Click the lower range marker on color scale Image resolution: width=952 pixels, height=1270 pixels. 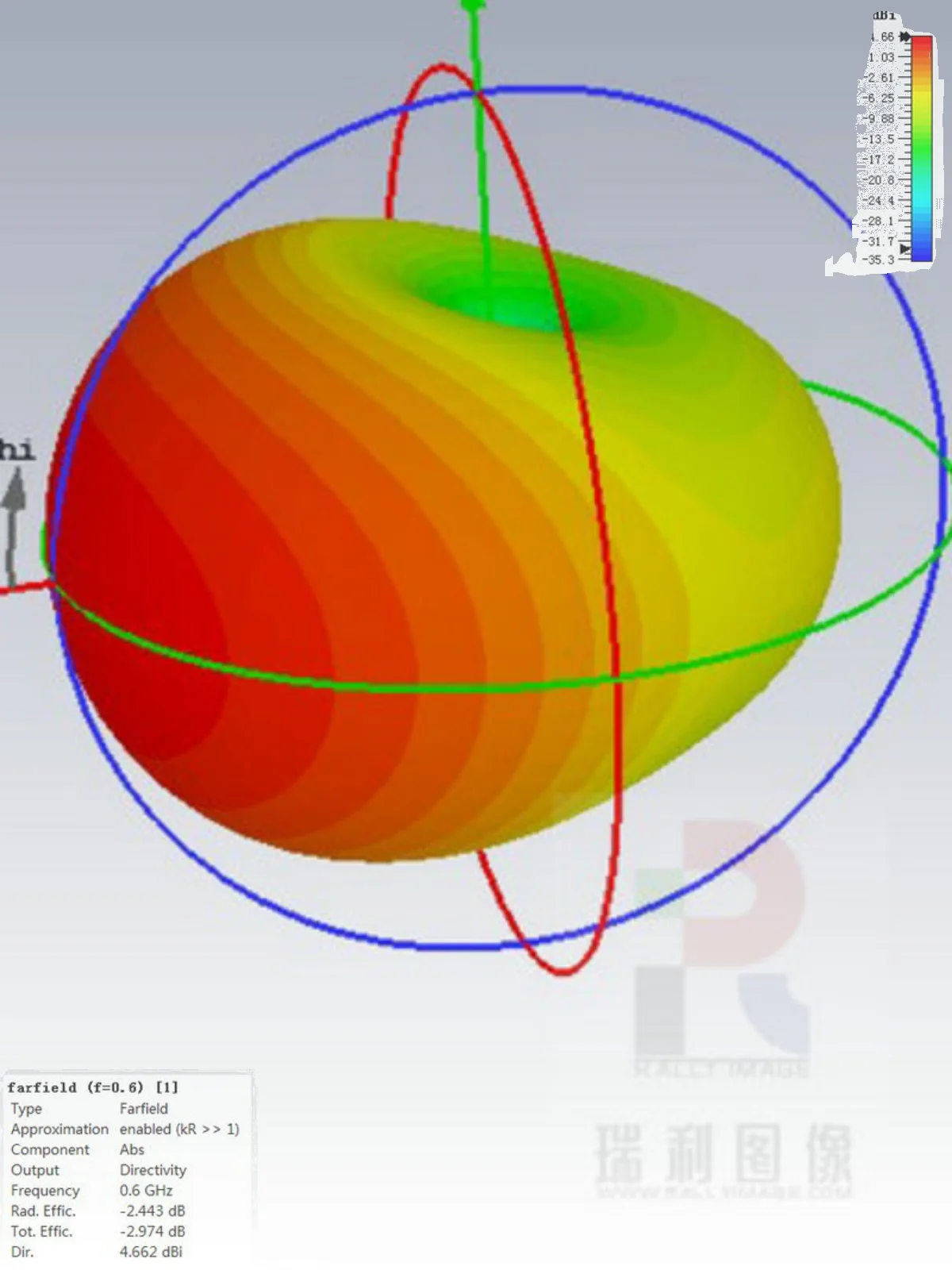905,249
